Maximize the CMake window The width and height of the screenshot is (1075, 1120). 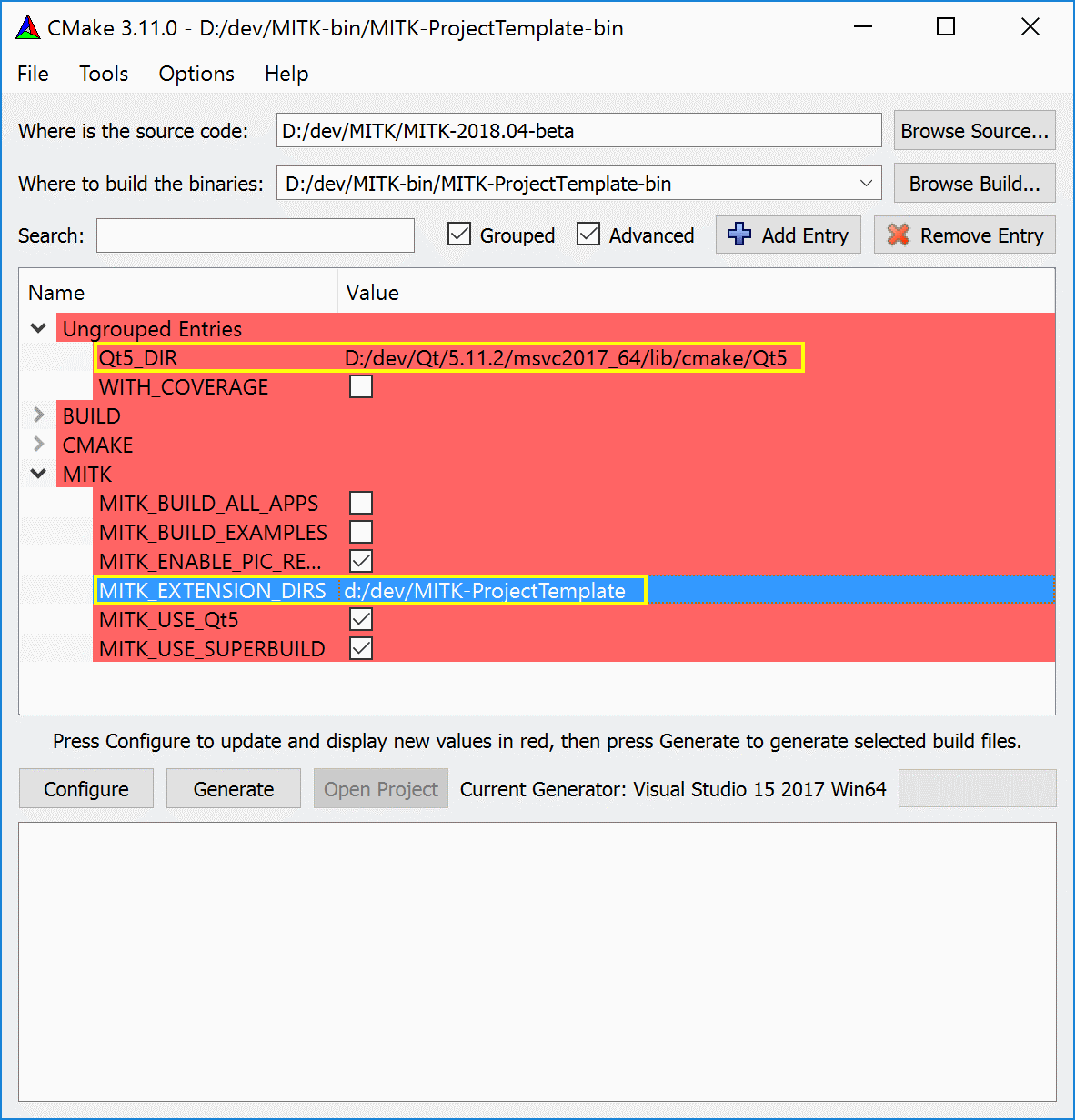[946, 27]
